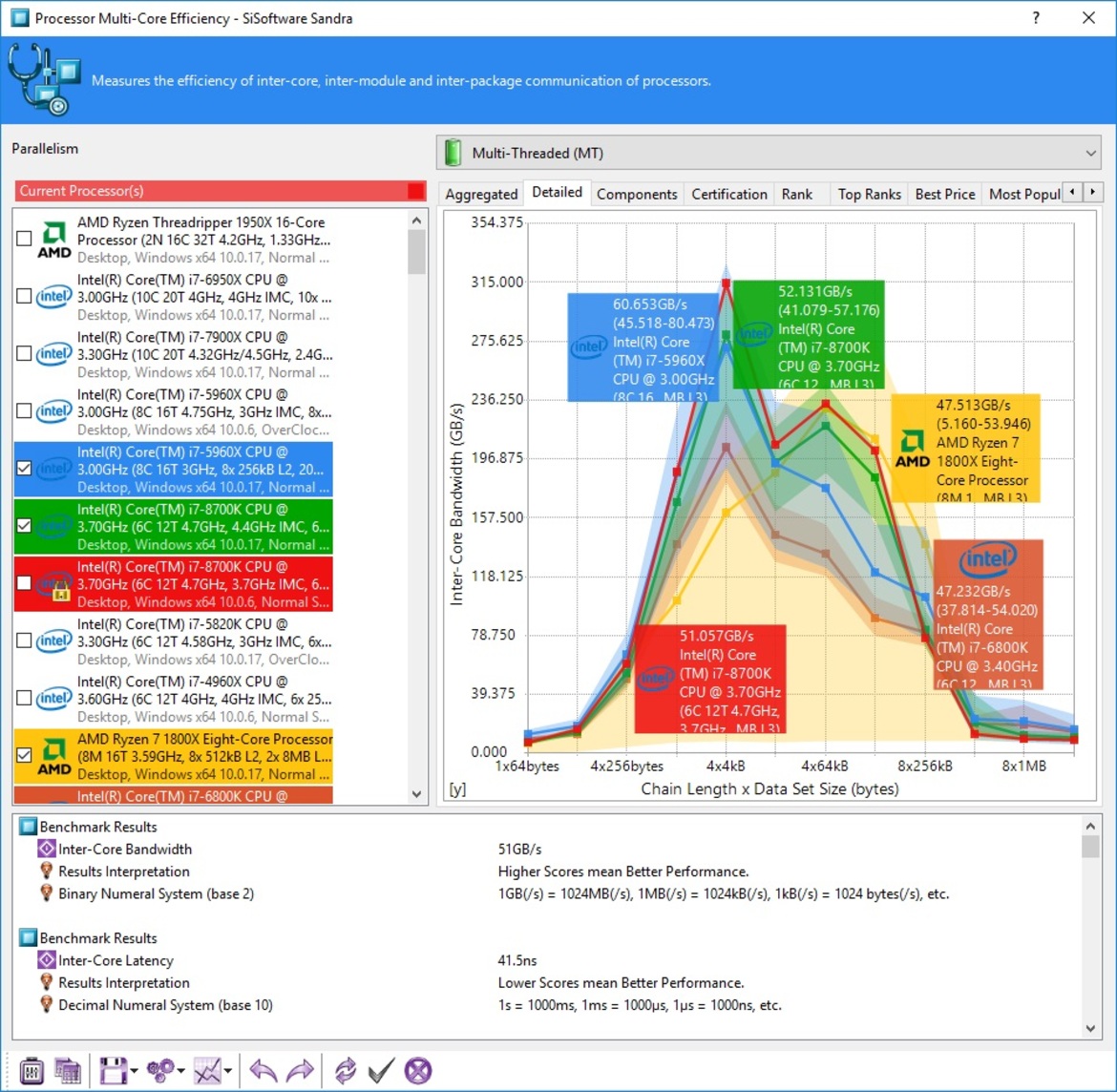Image resolution: width=1117 pixels, height=1092 pixels.
Task: Open the Top Ranks tab
Action: point(869,194)
